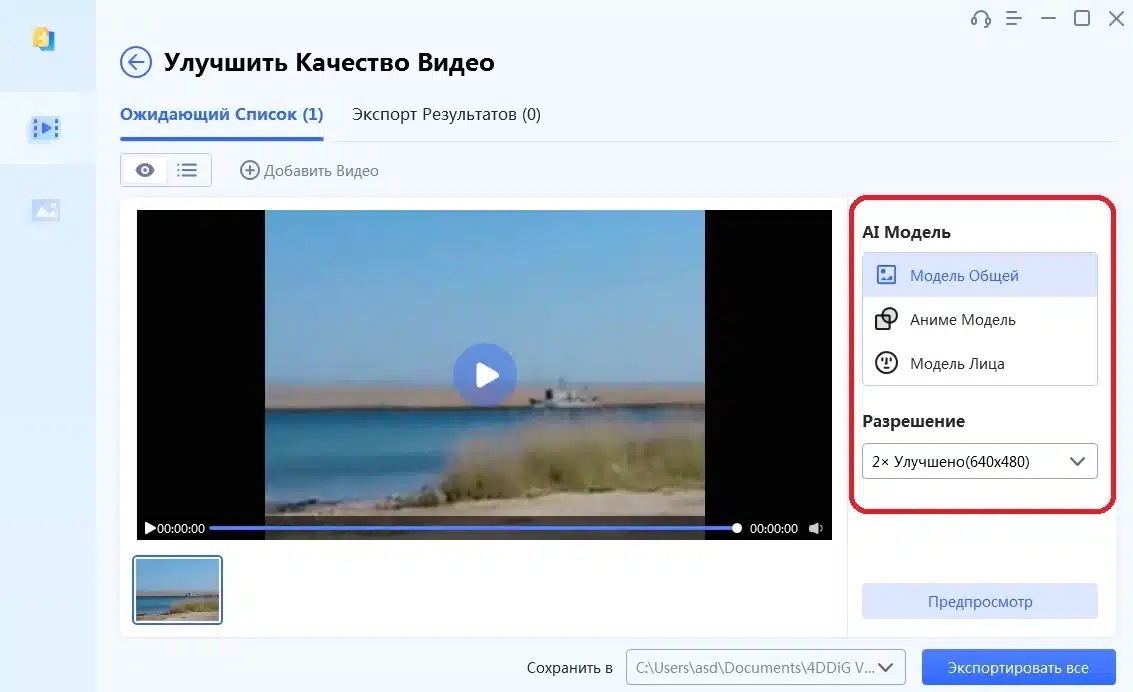
Task: Click the video progress slider
Action: click(470, 528)
